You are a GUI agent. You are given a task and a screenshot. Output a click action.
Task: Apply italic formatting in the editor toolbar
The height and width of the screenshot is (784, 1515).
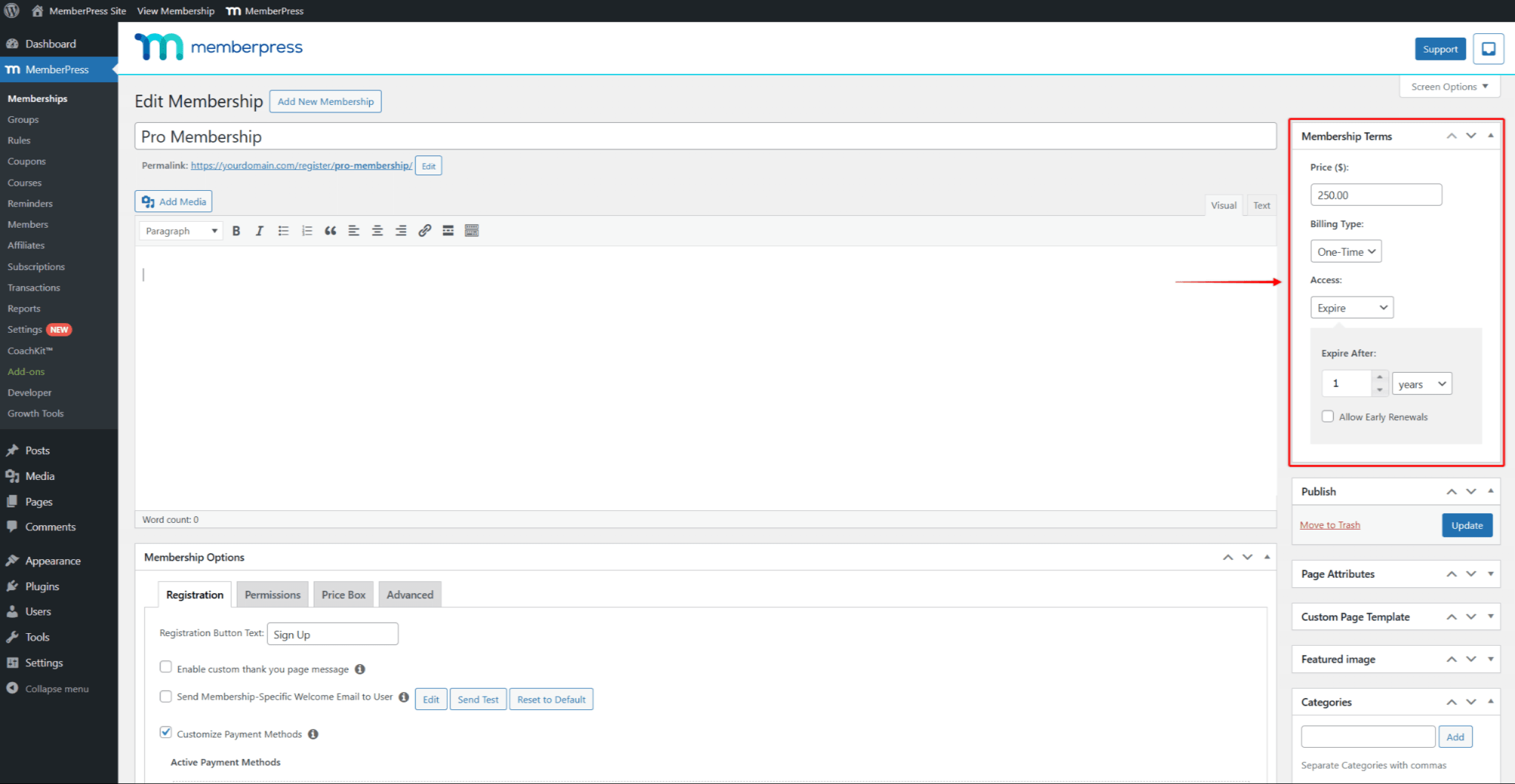click(259, 231)
